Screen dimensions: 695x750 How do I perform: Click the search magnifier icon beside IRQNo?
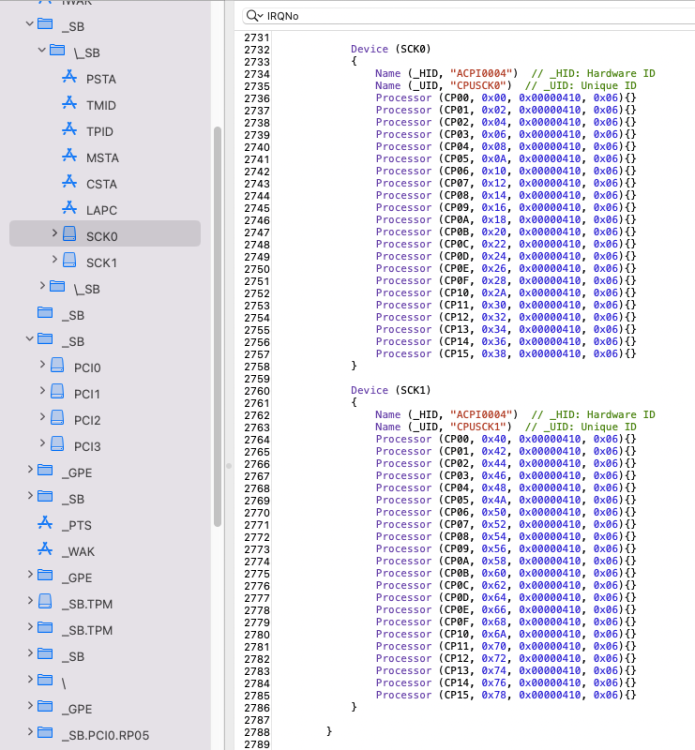click(251, 16)
